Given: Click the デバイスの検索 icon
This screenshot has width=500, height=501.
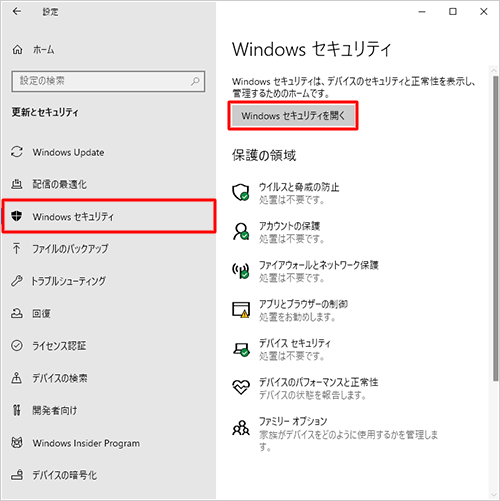Looking at the screenshot, I should (x=17, y=378).
